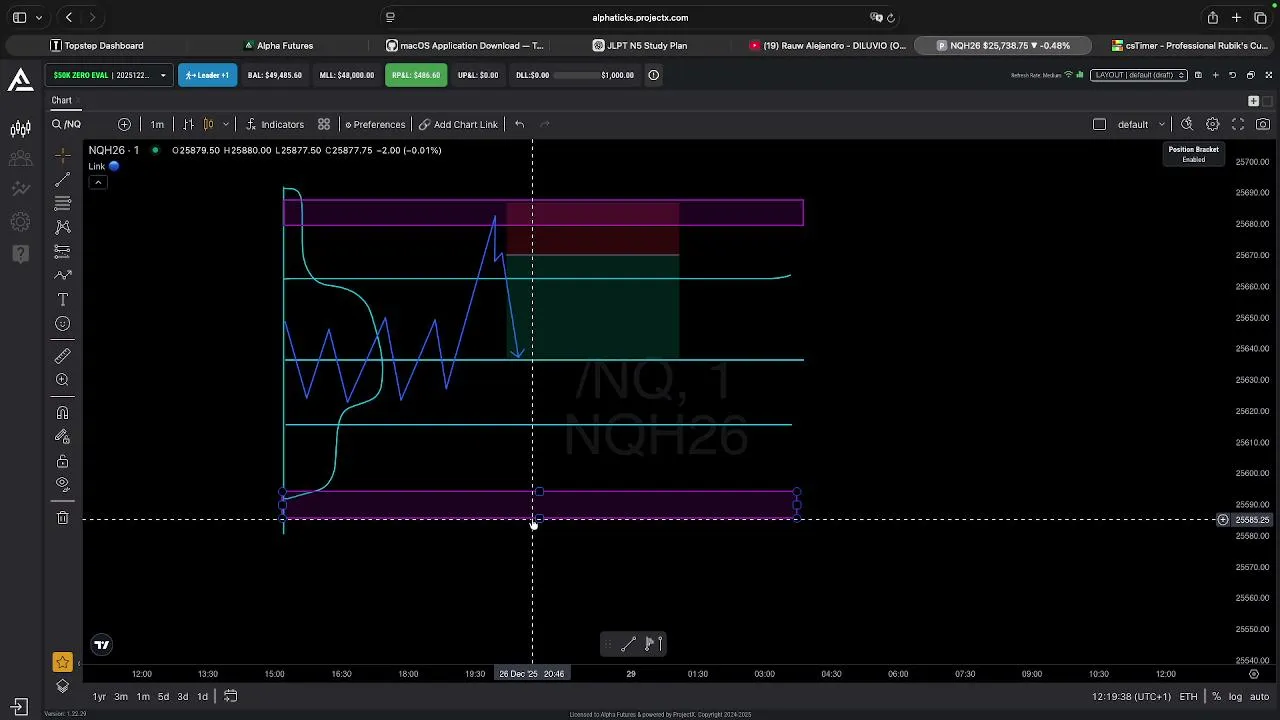This screenshot has height=720, width=1280.
Task: Select the brush drawing tool
Action: [62, 275]
